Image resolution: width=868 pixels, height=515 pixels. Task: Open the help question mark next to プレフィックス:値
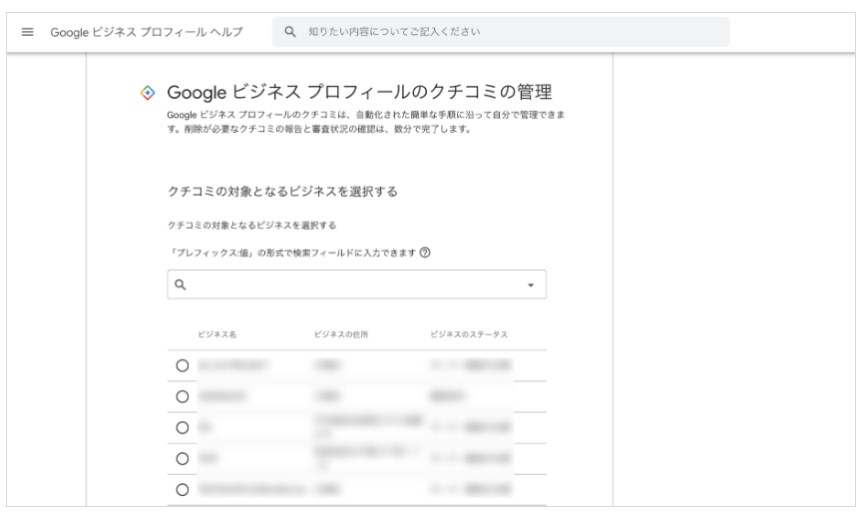click(425, 253)
